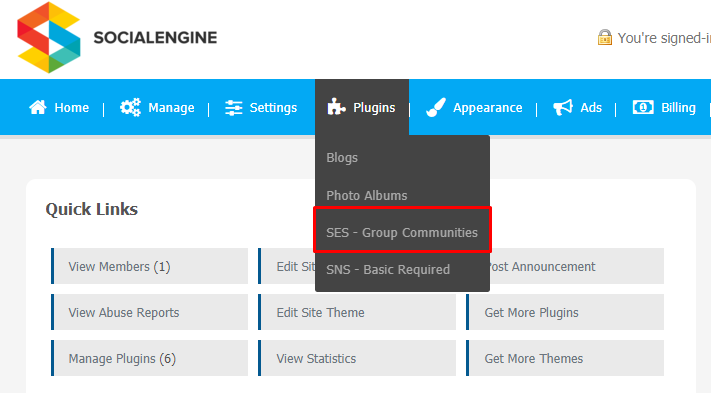Expand the Appearance menu

coord(487,108)
